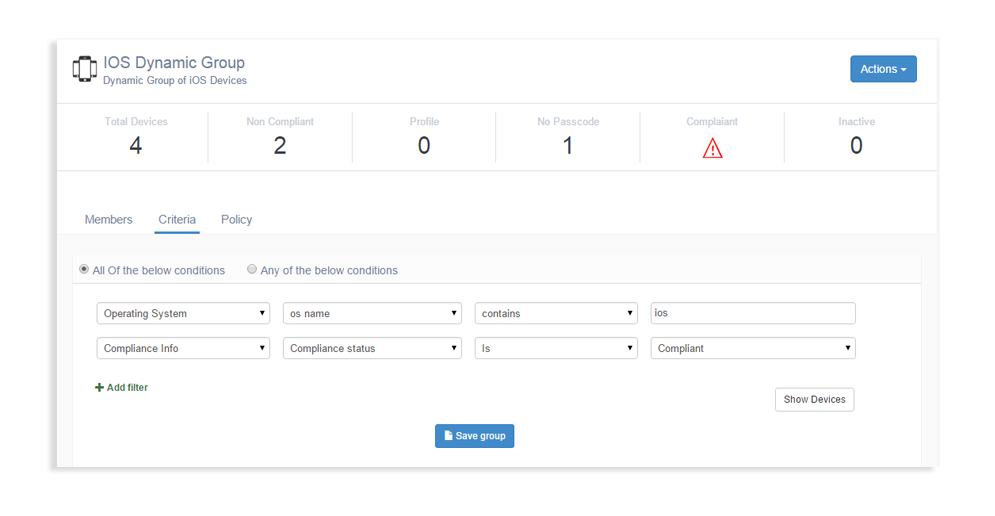Viewport: 995px width, 516px height.
Task: Expand the 'os name' field dropdown
Action: click(372, 313)
